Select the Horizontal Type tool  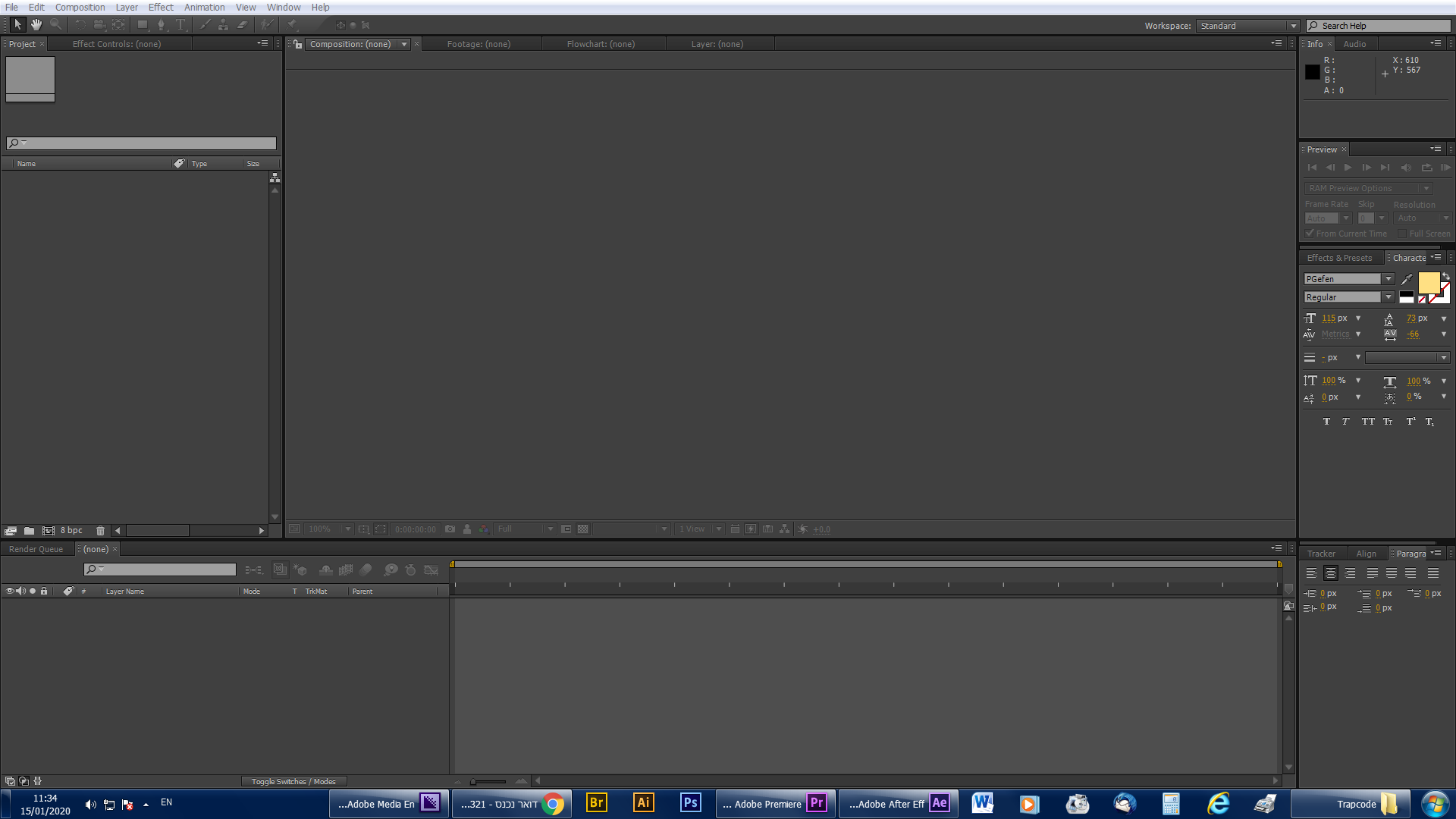point(180,25)
